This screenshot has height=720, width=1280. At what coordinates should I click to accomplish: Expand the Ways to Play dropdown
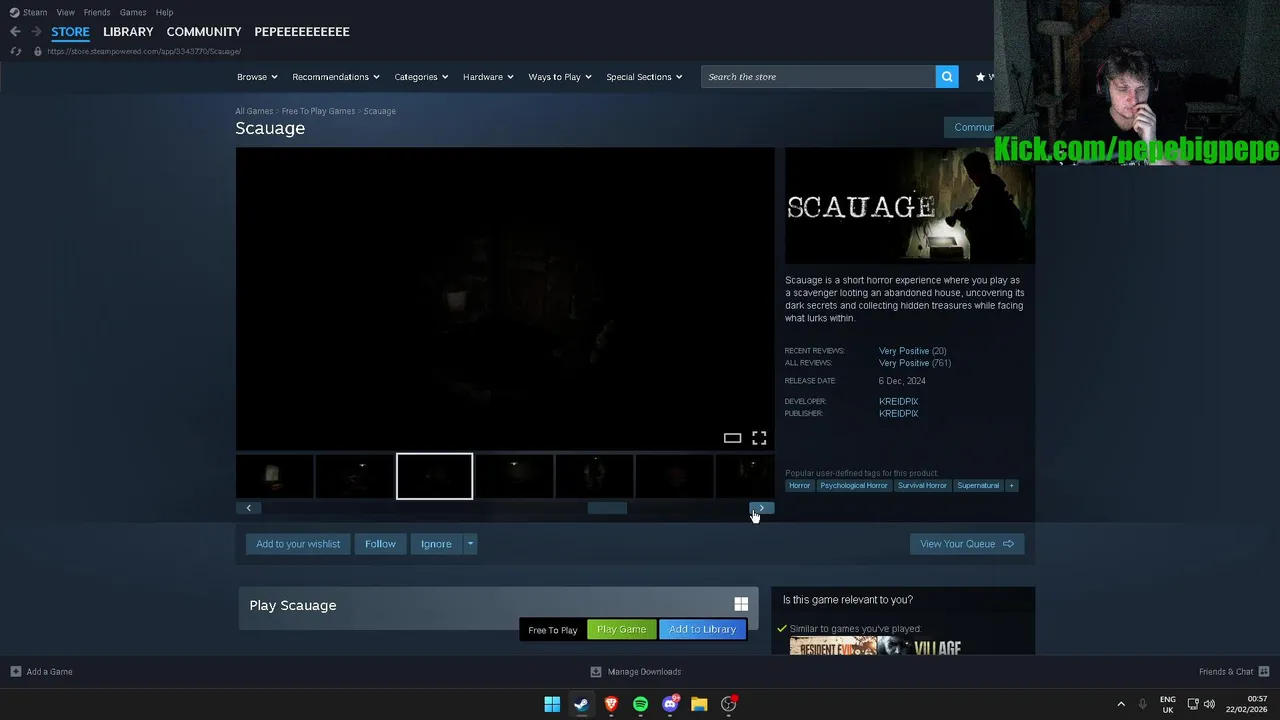pyautogui.click(x=560, y=77)
